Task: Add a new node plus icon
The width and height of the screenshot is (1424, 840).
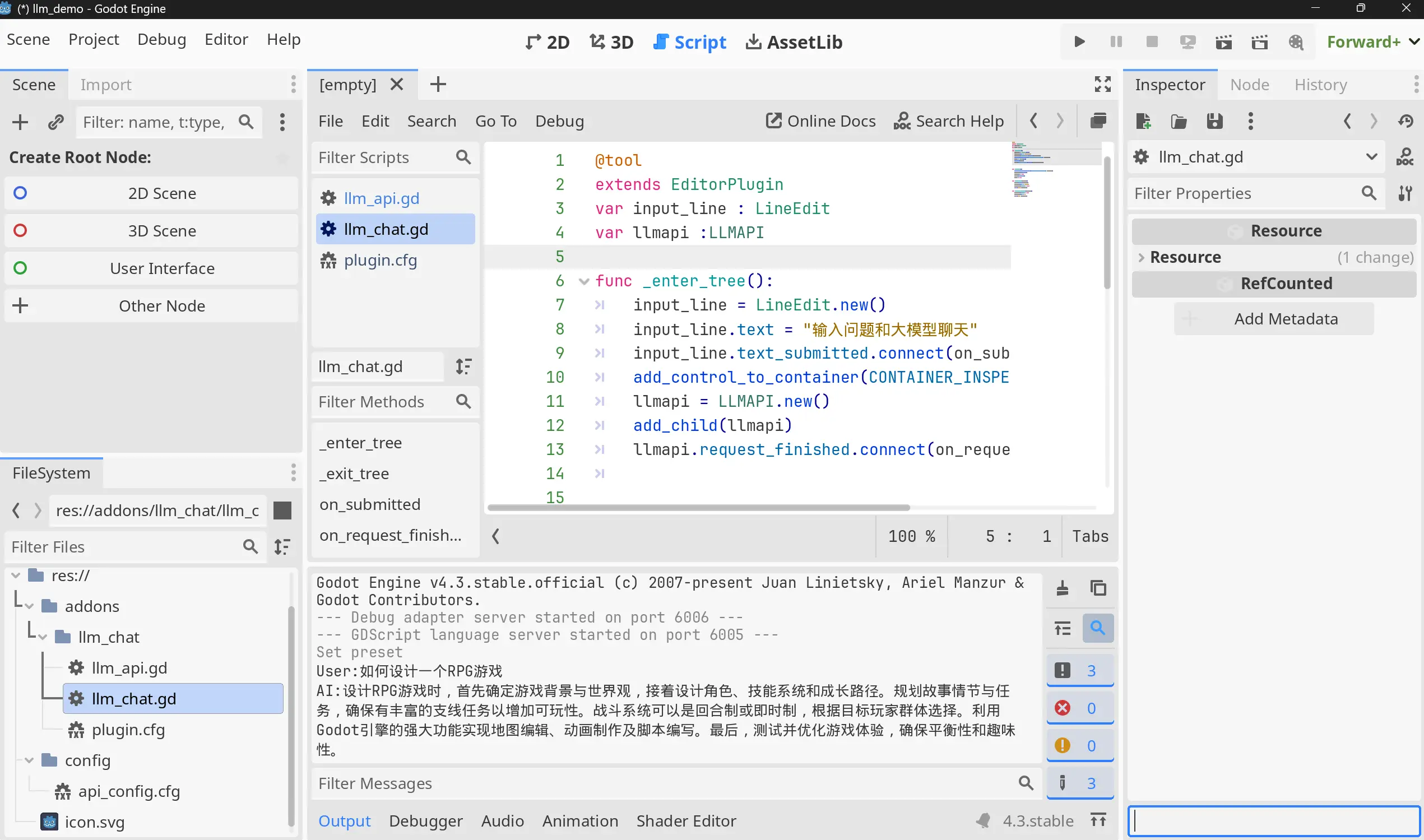Action: tap(20, 122)
